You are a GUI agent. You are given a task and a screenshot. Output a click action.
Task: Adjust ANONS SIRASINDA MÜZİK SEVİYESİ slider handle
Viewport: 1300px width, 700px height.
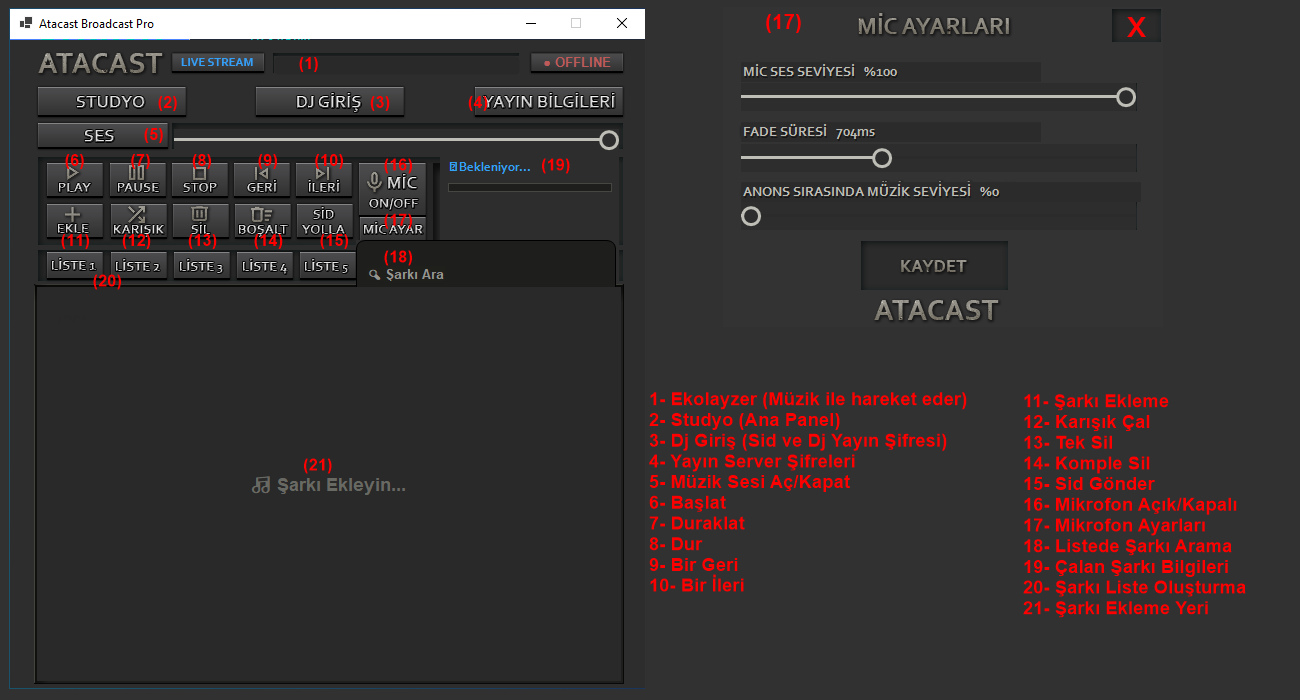click(x=751, y=216)
